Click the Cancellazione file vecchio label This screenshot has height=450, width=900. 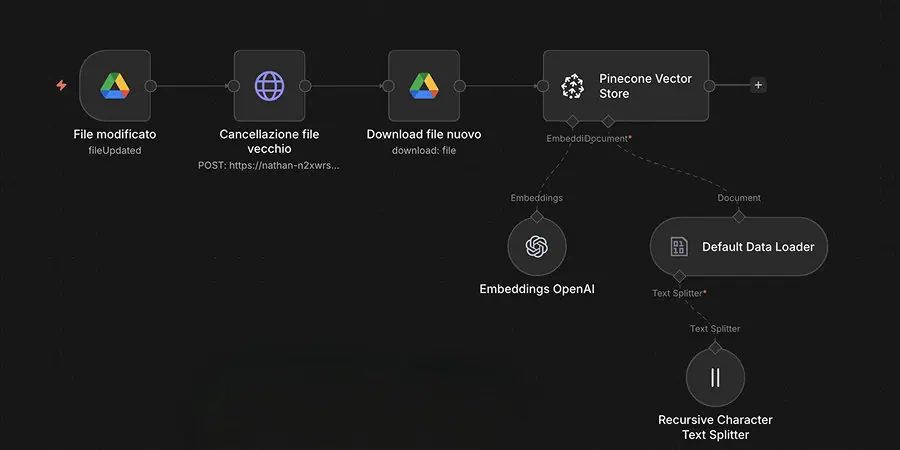click(x=269, y=141)
